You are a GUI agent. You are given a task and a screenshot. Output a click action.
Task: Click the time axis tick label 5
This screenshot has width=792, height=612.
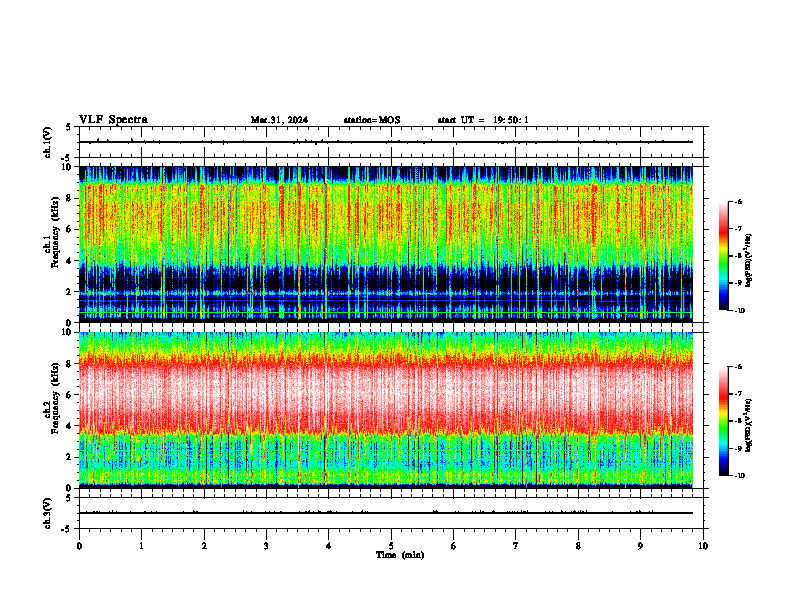tap(391, 546)
